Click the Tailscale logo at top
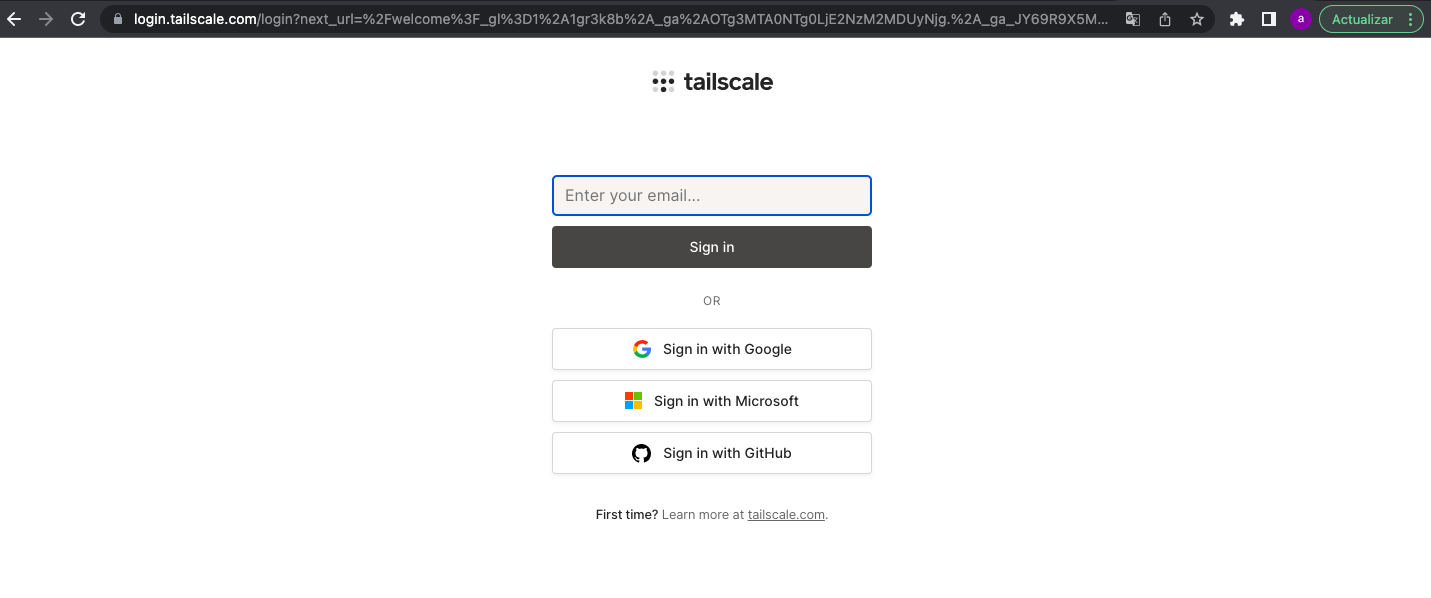Screen dimensions: 1431x598 coord(712,82)
